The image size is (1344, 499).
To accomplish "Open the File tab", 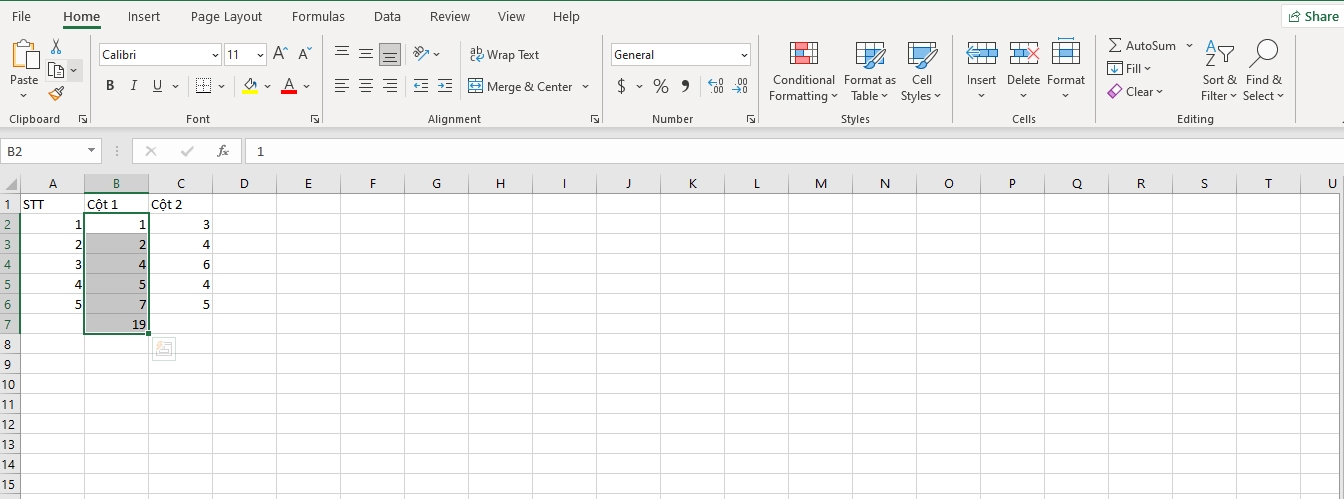I will (x=21, y=16).
